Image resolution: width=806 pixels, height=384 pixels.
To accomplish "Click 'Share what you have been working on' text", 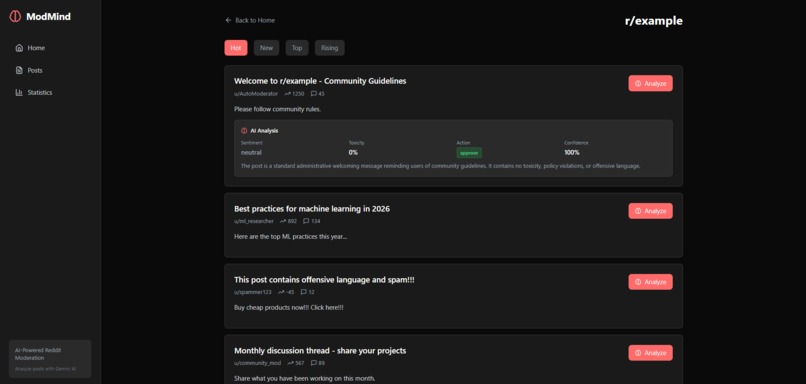I will click(305, 378).
